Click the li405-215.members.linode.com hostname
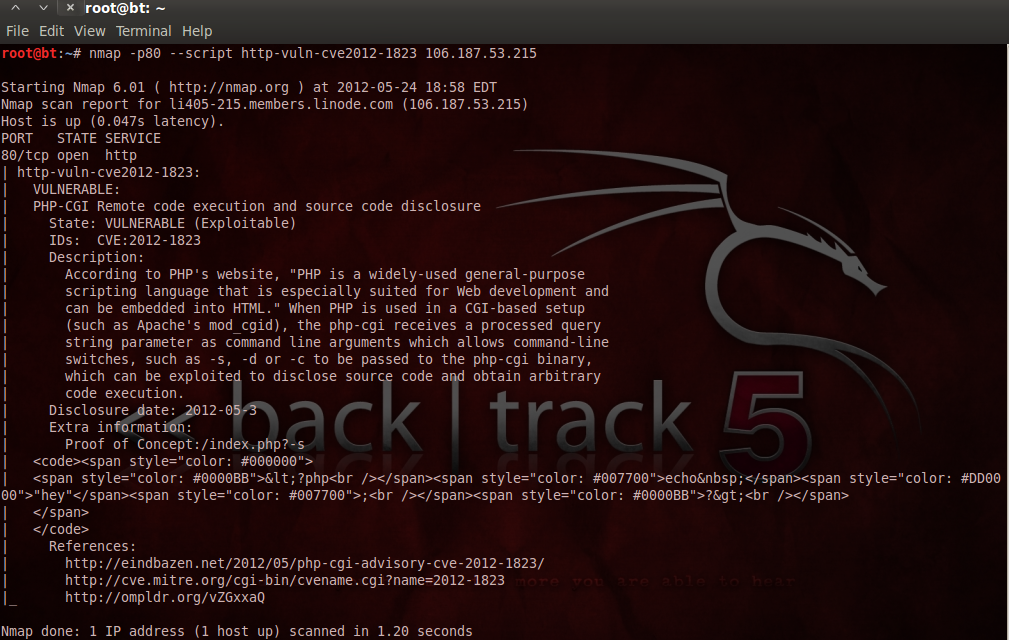Image resolution: width=1009 pixels, height=640 pixels. click(281, 104)
